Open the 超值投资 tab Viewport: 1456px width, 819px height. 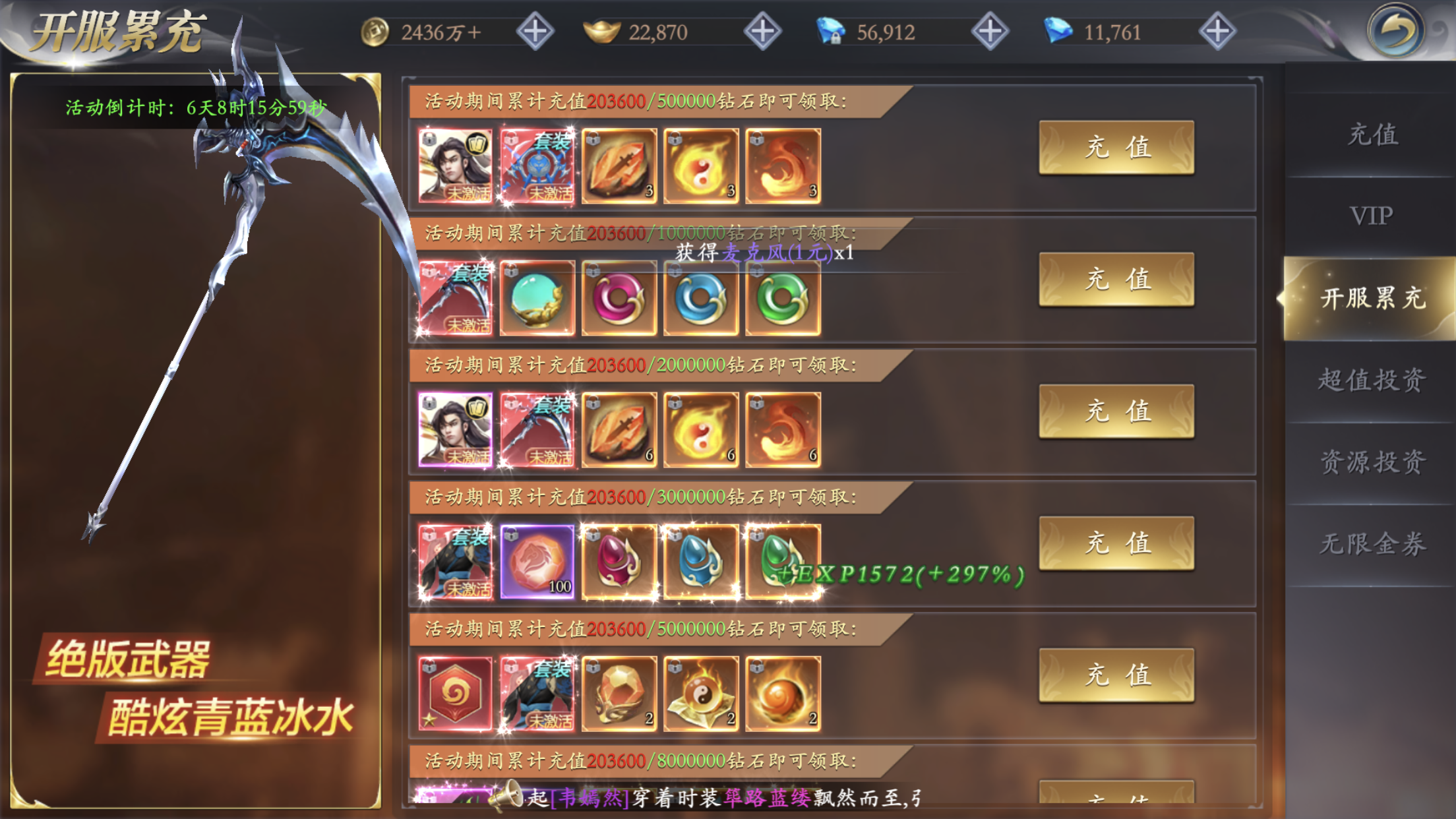tap(1372, 380)
